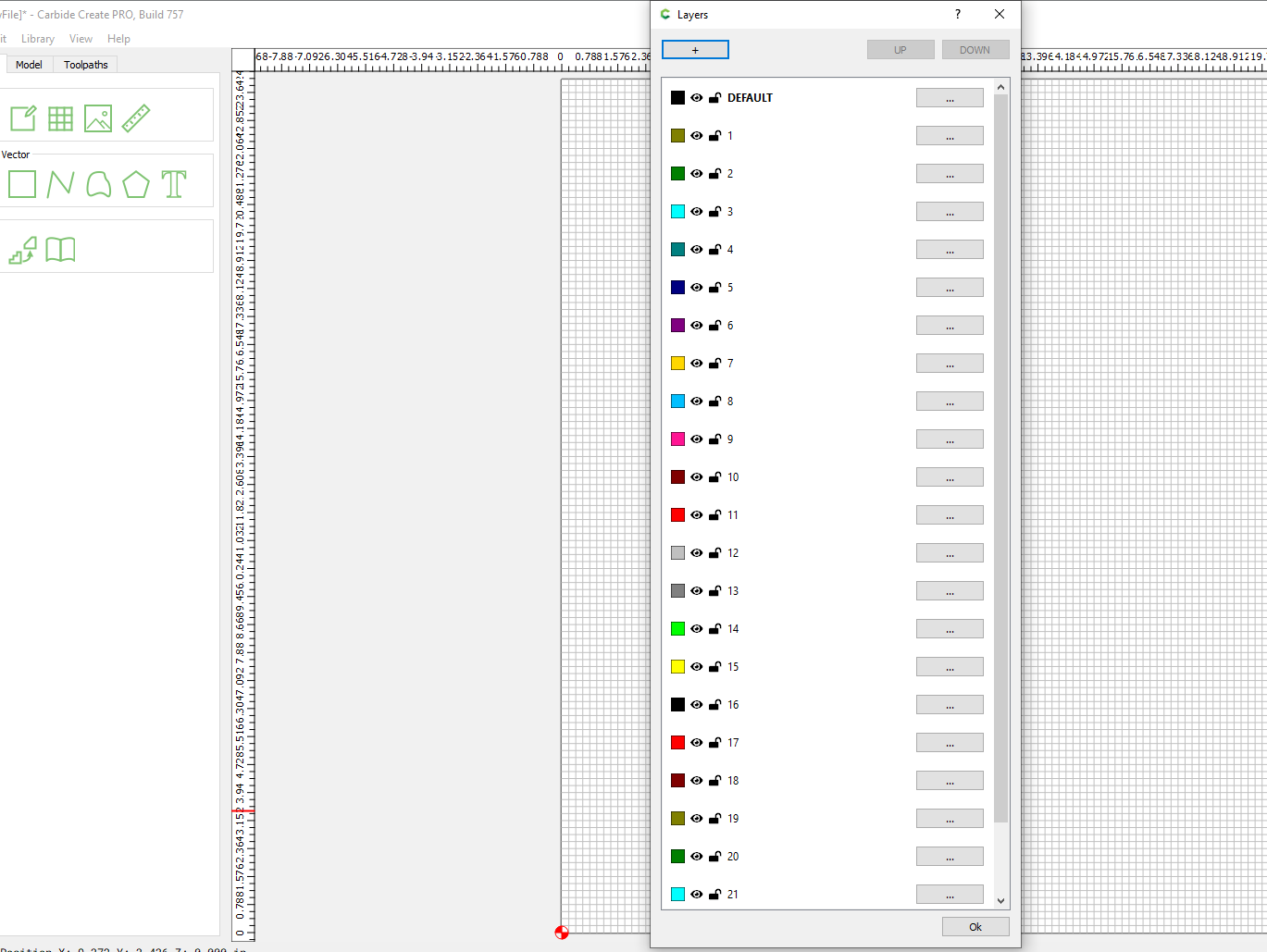The width and height of the screenshot is (1267, 952).
Task: Select the Polygon shape tool
Action: click(136, 184)
